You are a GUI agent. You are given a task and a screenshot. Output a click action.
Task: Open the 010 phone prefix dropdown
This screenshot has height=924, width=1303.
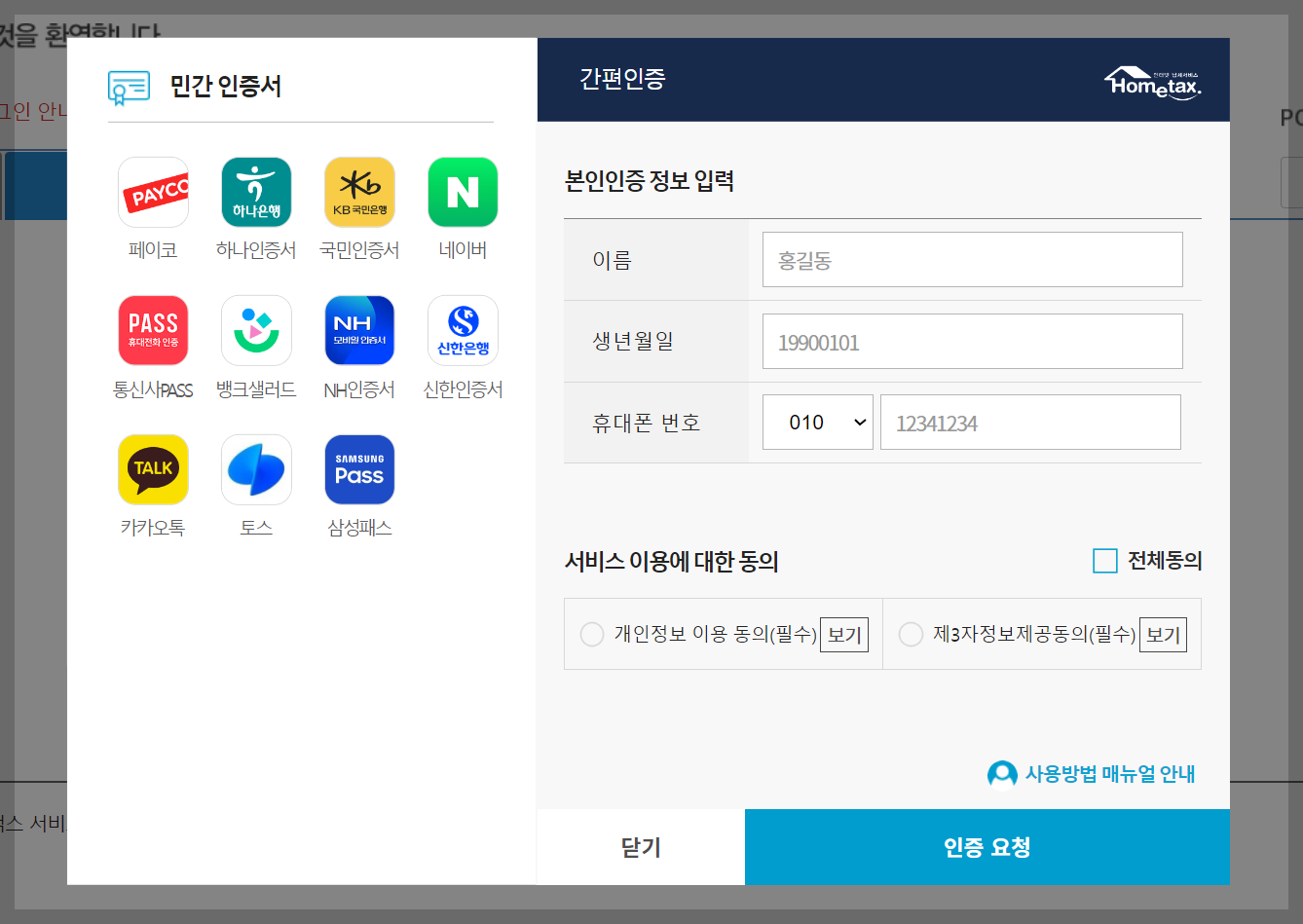(x=818, y=422)
